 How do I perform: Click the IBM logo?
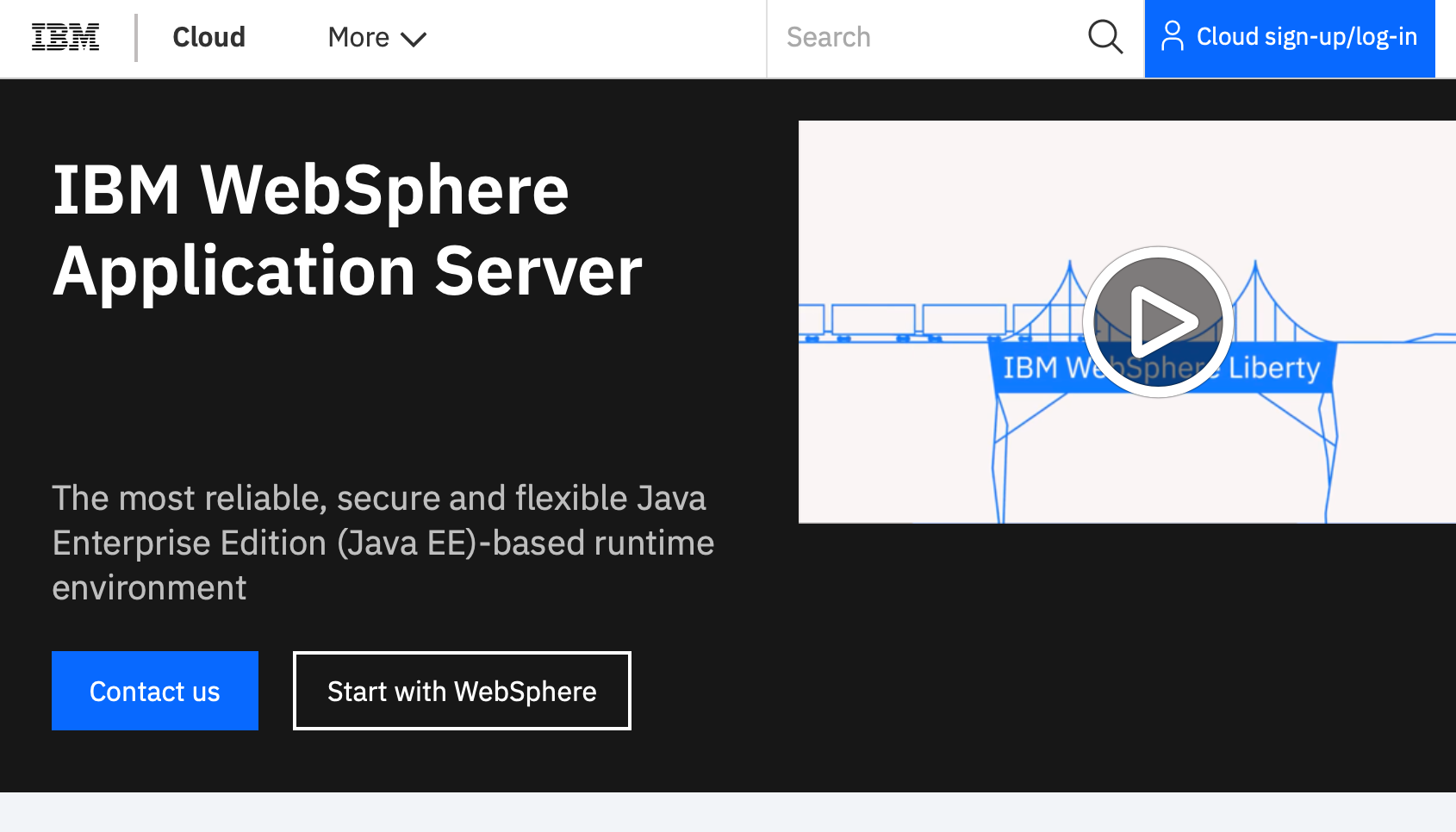click(65, 38)
